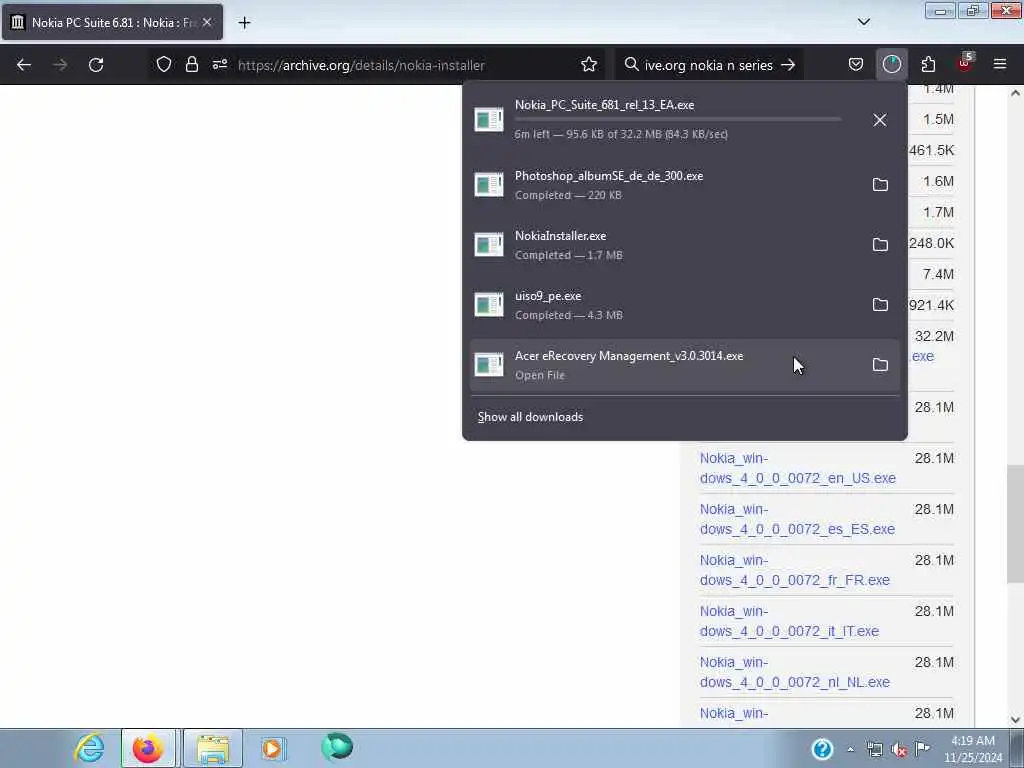Image resolution: width=1024 pixels, height=768 pixels.
Task: Click the uiso9_pe.exe file icon
Action: point(488,305)
